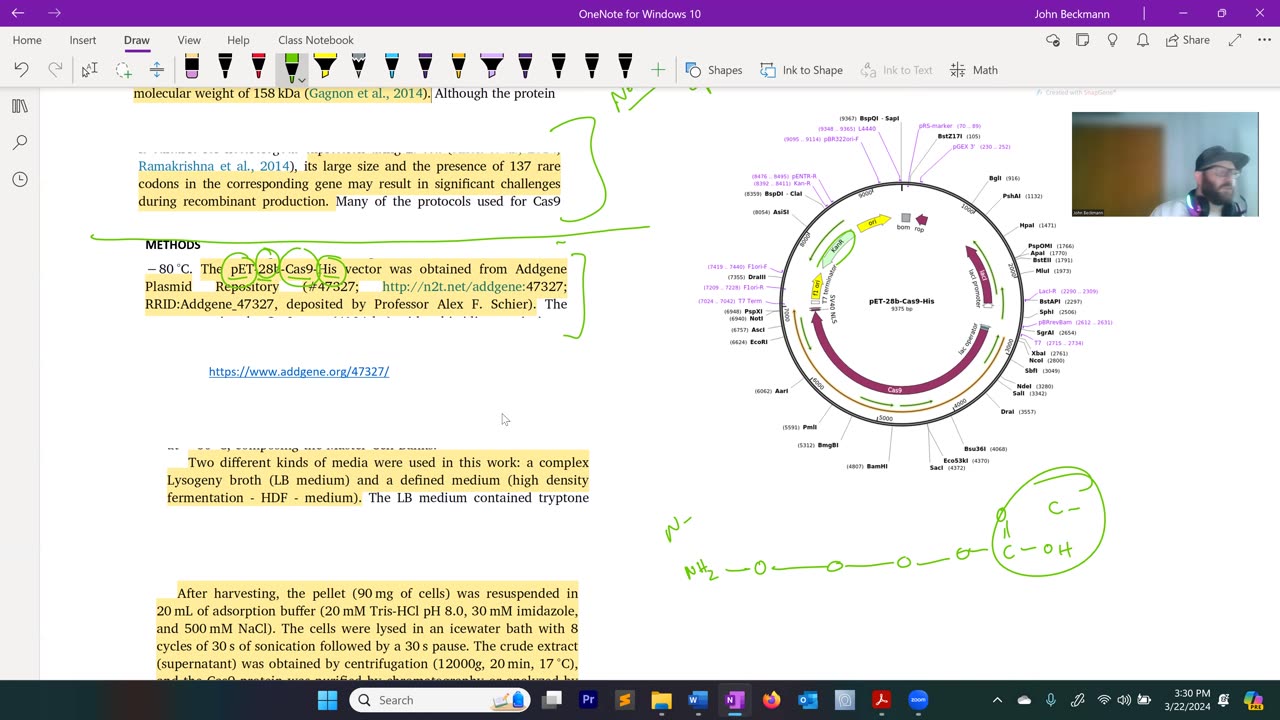Select the Insert or Remove Space tool
1280x720 pixels.
pos(156,70)
